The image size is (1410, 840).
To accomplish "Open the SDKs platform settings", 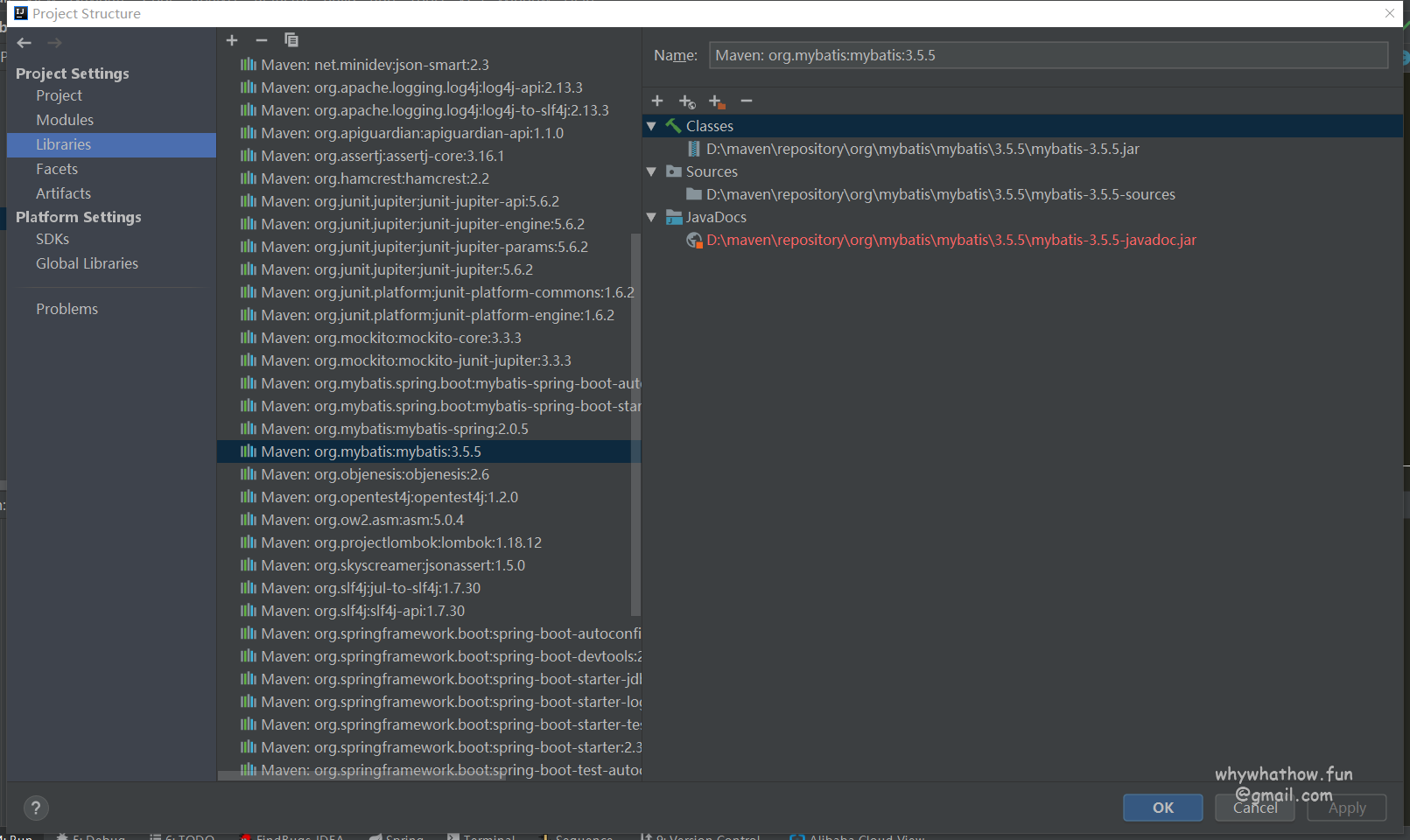I will pyautogui.click(x=53, y=239).
